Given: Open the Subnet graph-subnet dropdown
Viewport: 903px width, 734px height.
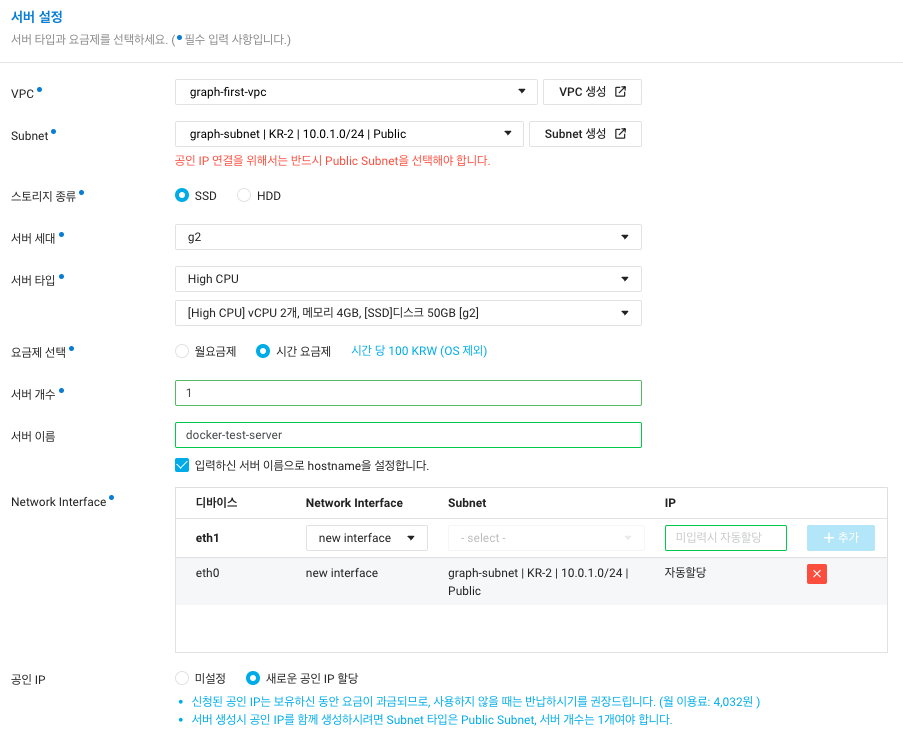Looking at the screenshot, I should (x=349, y=134).
